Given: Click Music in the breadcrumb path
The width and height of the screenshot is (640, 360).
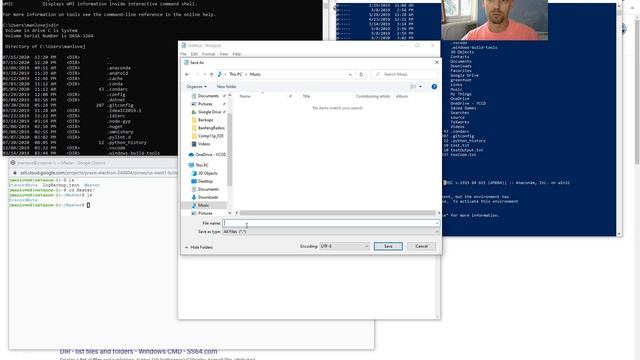Looking at the screenshot, I should [x=255, y=74].
